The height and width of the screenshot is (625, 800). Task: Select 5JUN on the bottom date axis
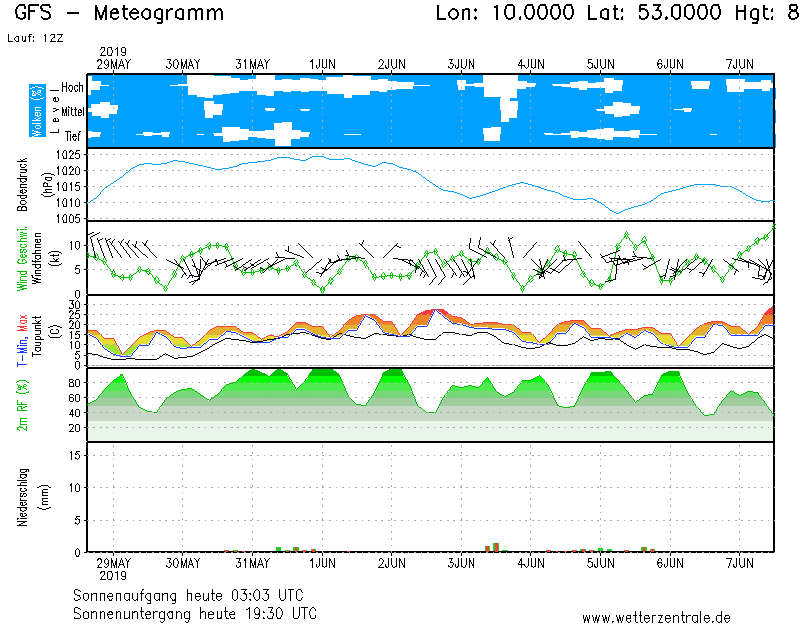tap(600, 564)
